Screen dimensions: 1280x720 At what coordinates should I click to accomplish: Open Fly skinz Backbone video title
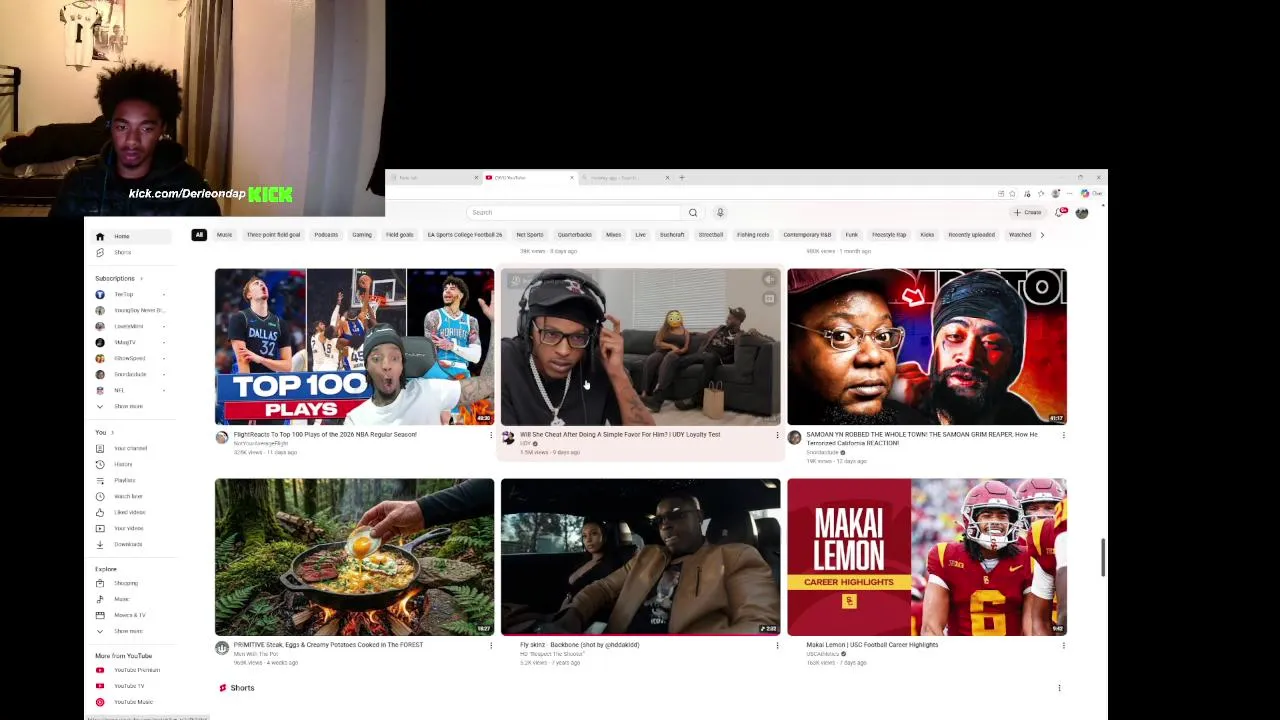(x=579, y=645)
